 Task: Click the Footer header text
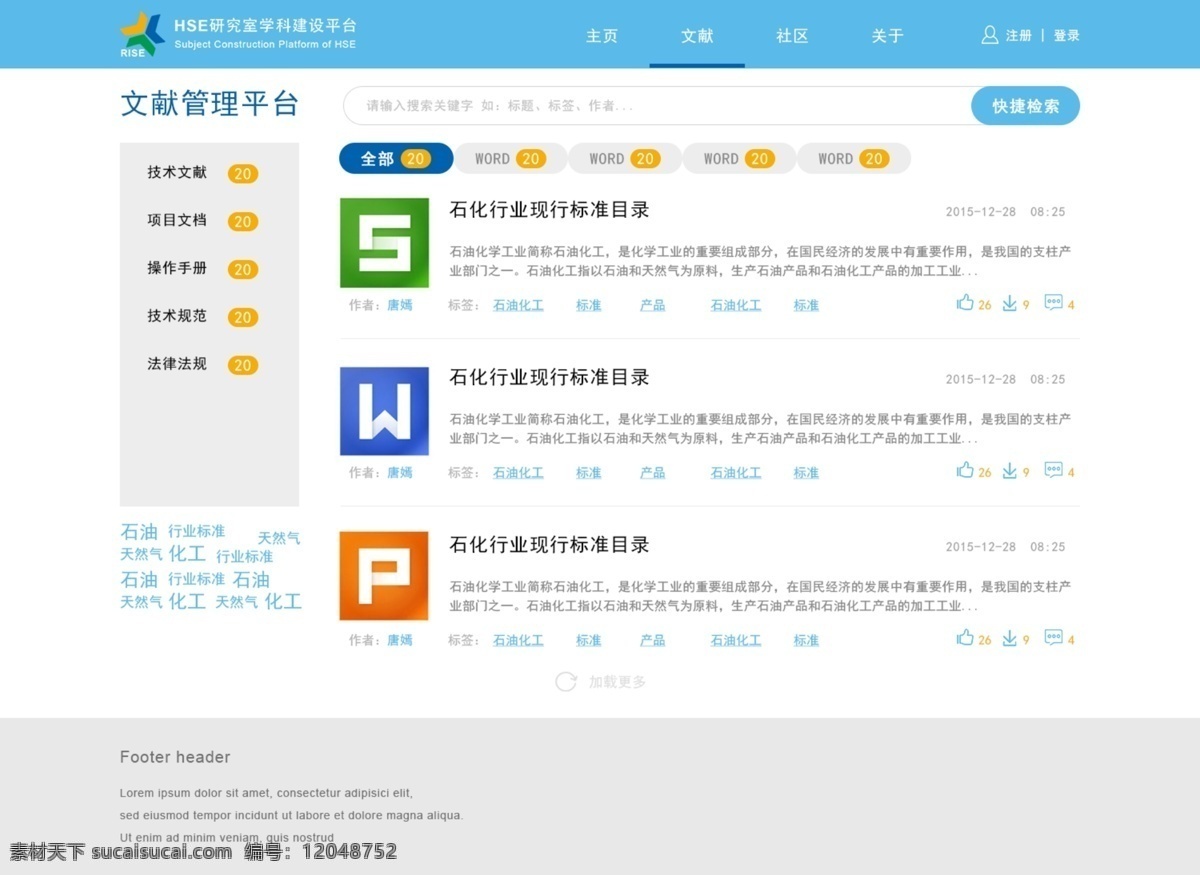point(175,757)
